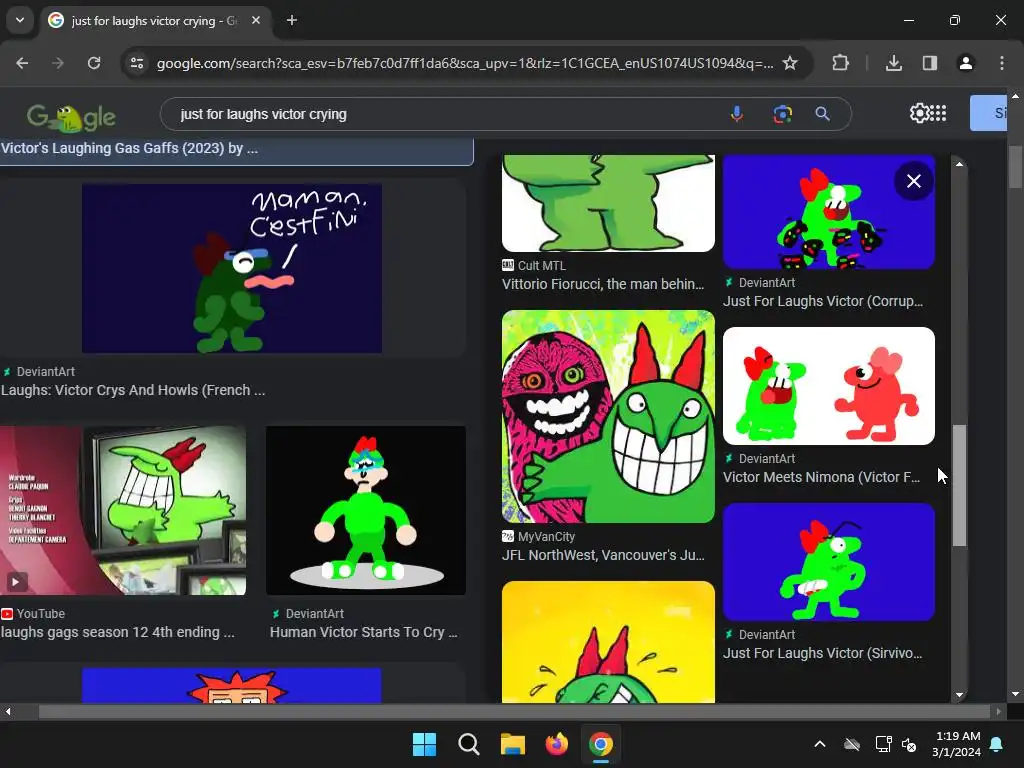
Task: Open 'Victor Meets Nimona' link
Action: pos(821,477)
